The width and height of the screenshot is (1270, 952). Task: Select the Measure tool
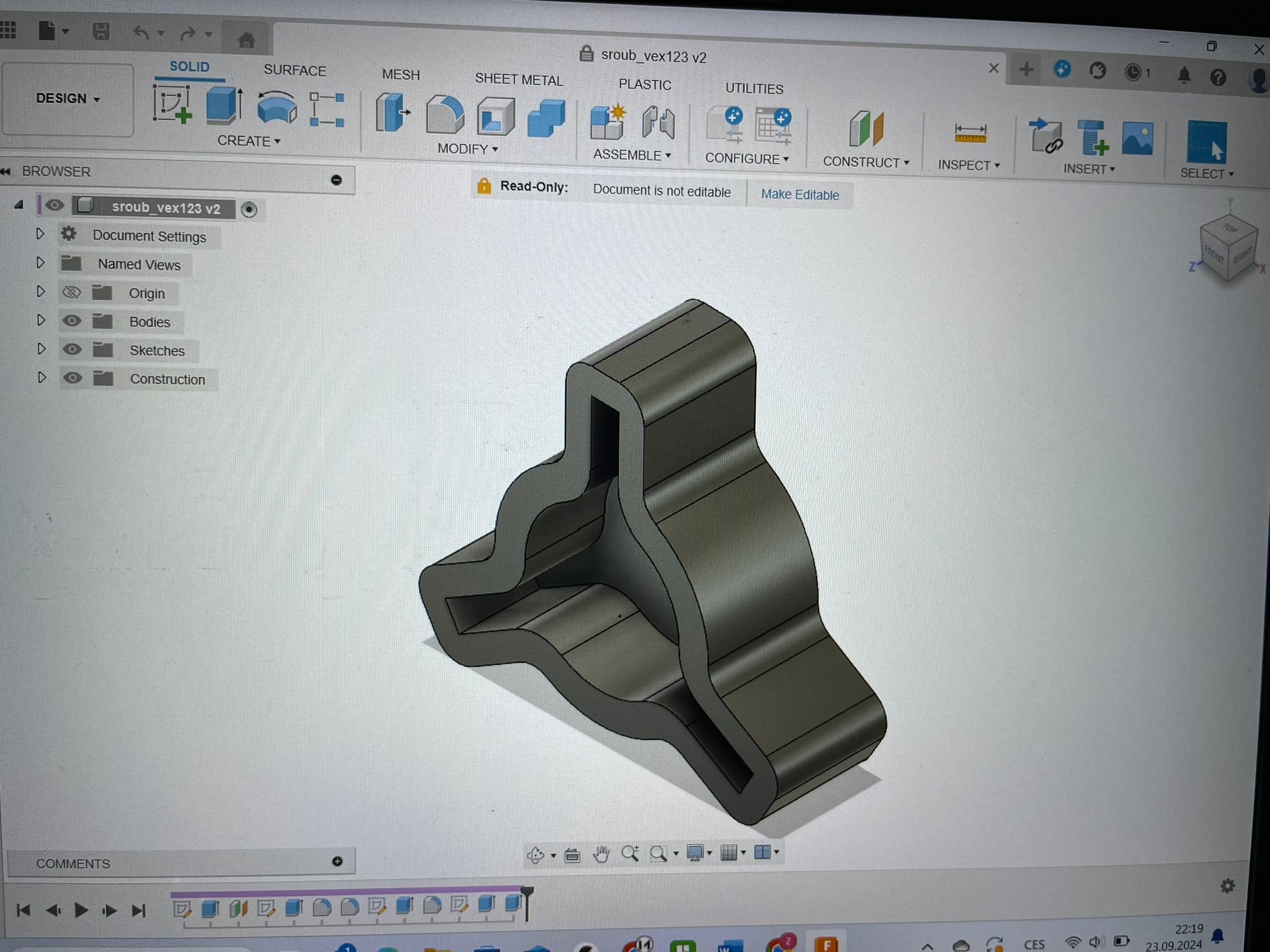[x=970, y=133]
